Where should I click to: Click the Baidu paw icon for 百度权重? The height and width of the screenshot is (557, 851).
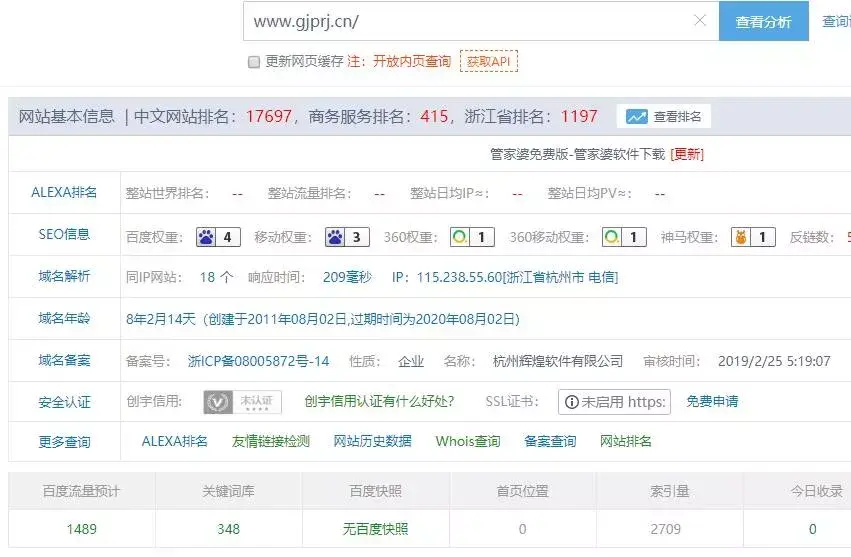[206, 237]
